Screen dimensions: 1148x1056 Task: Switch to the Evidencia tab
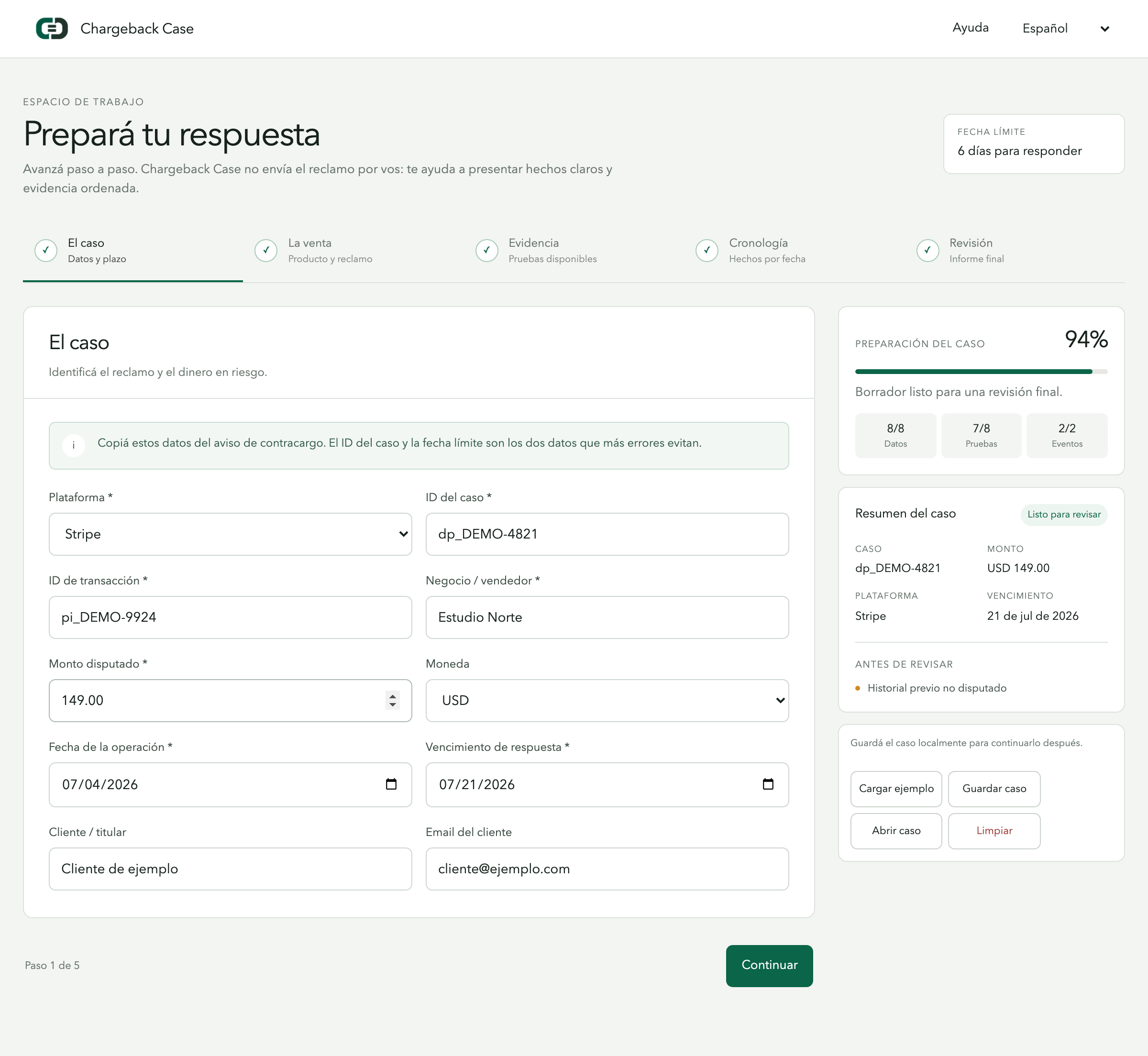574,251
